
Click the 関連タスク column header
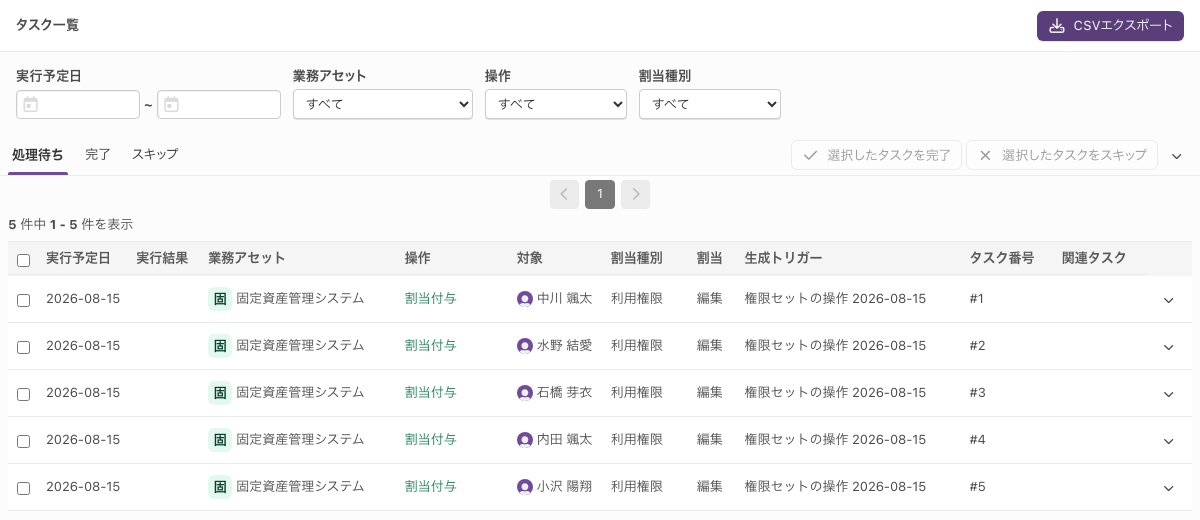1094,258
